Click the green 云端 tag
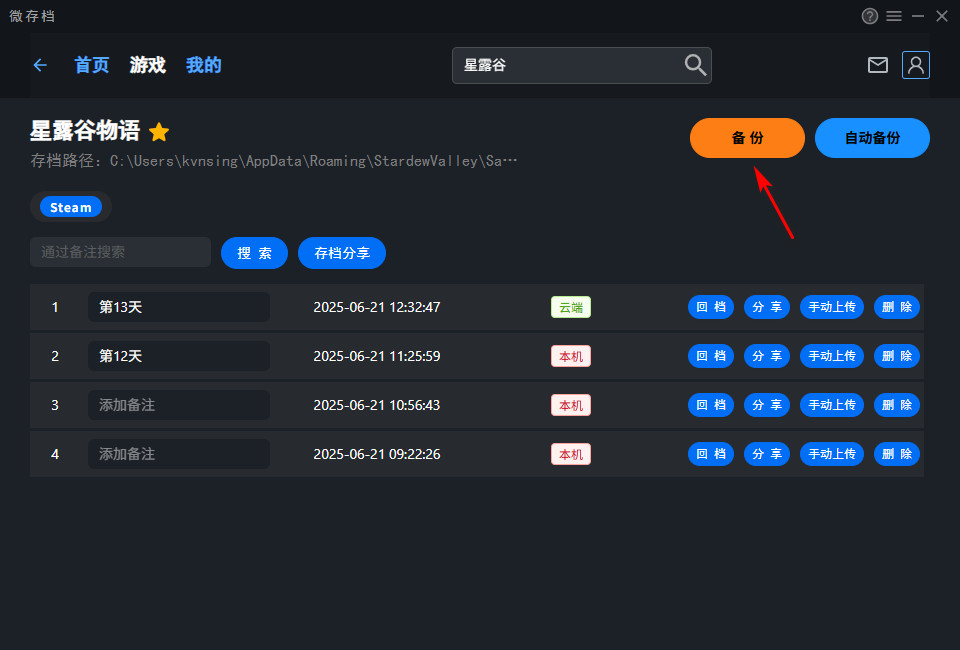 pyautogui.click(x=571, y=307)
